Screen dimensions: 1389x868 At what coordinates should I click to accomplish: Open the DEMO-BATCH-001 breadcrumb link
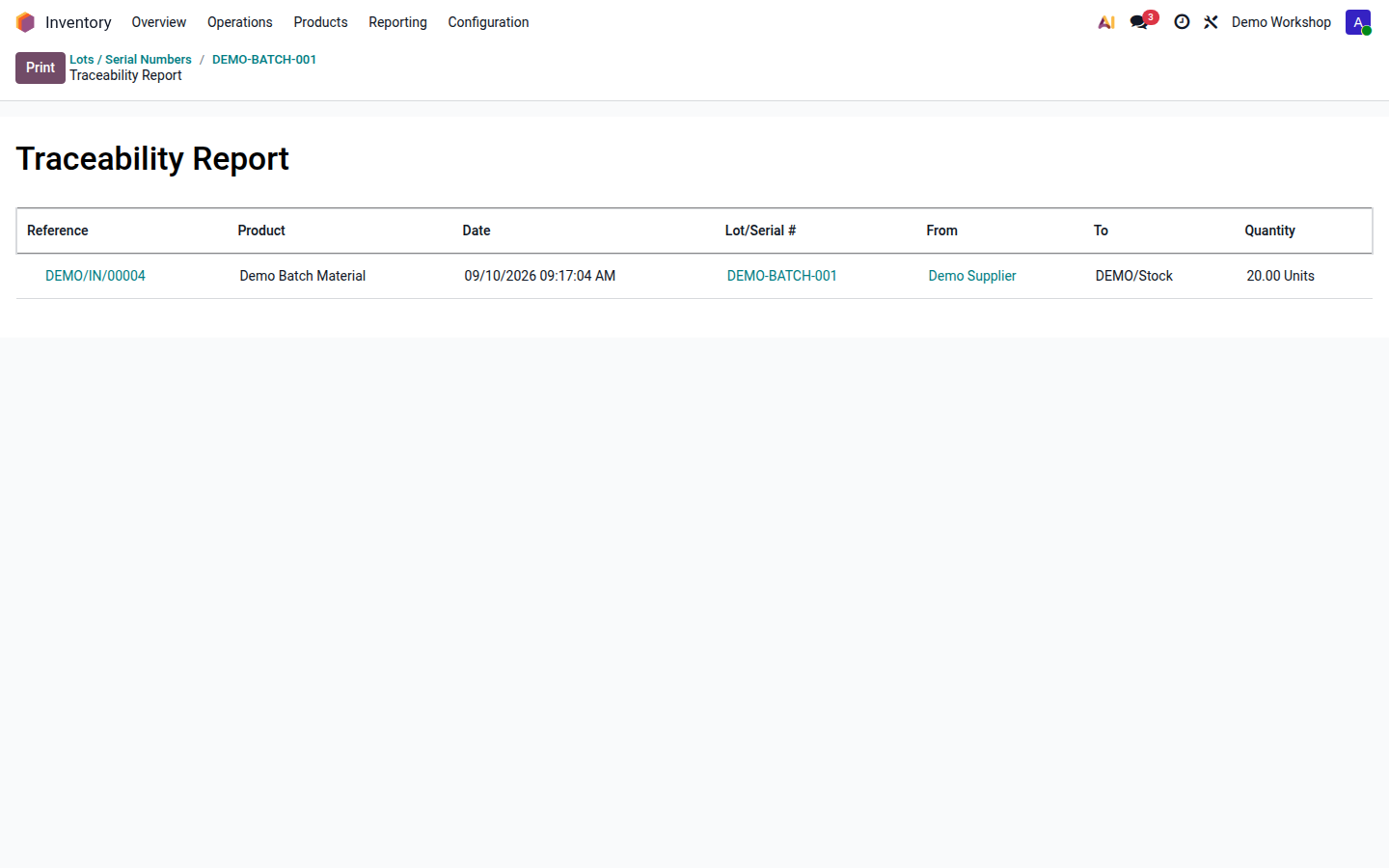[x=264, y=60]
